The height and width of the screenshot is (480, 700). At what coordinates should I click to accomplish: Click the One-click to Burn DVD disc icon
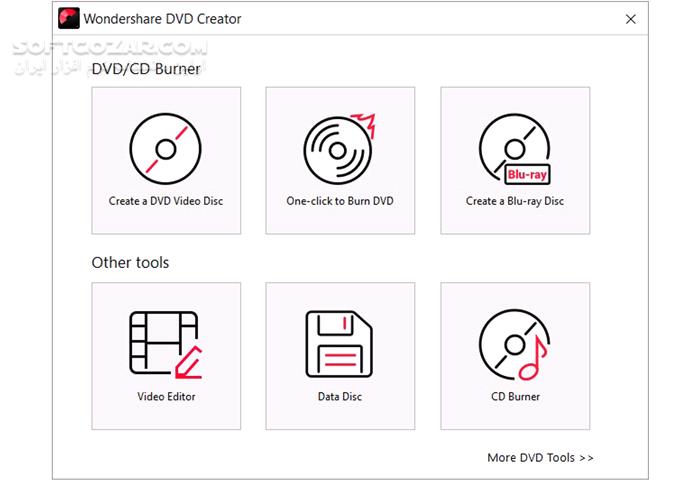pos(339,149)
